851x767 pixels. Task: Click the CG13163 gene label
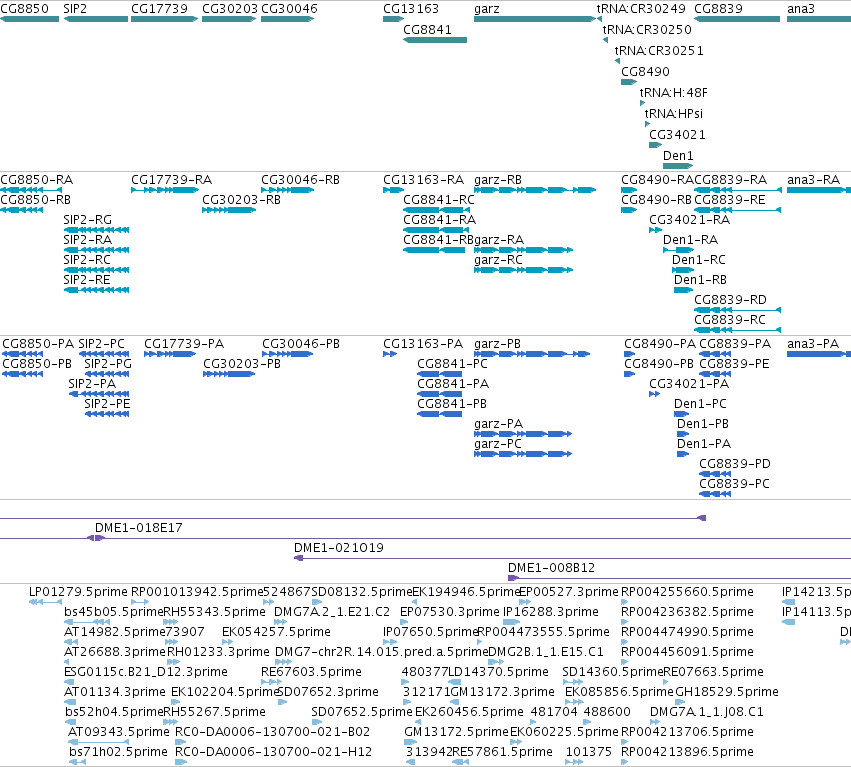tap(411, 9)
